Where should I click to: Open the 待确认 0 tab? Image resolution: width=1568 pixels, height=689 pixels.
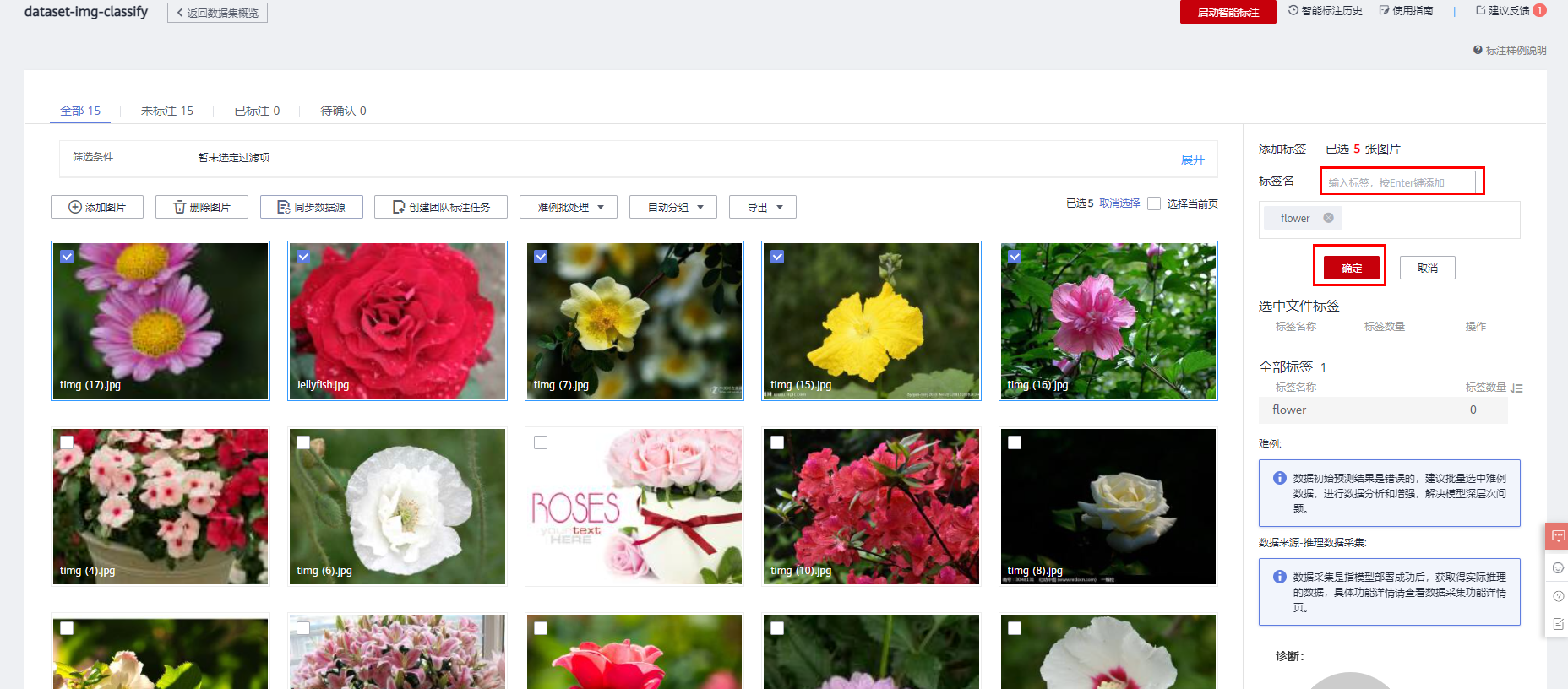(343, 111)
